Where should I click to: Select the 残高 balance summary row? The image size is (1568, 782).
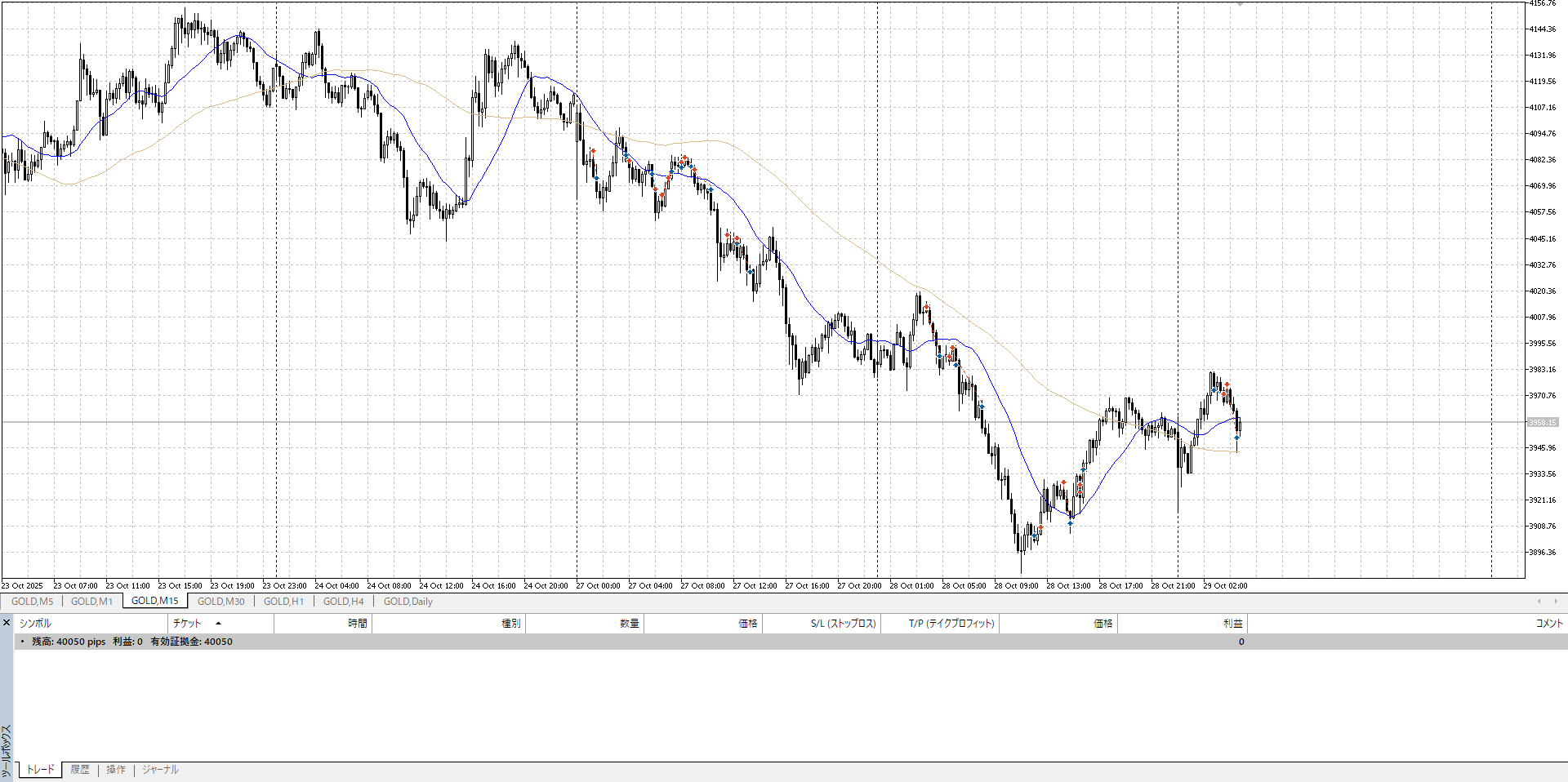[x=131, y=642]
